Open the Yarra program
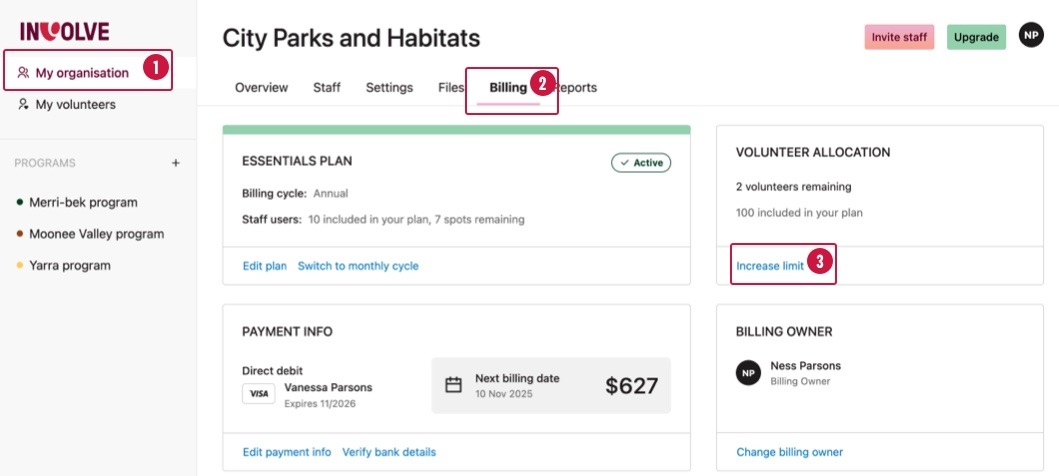Image resolution: width=1059 pixels, height=476 pixels. [x=70, y=265]
